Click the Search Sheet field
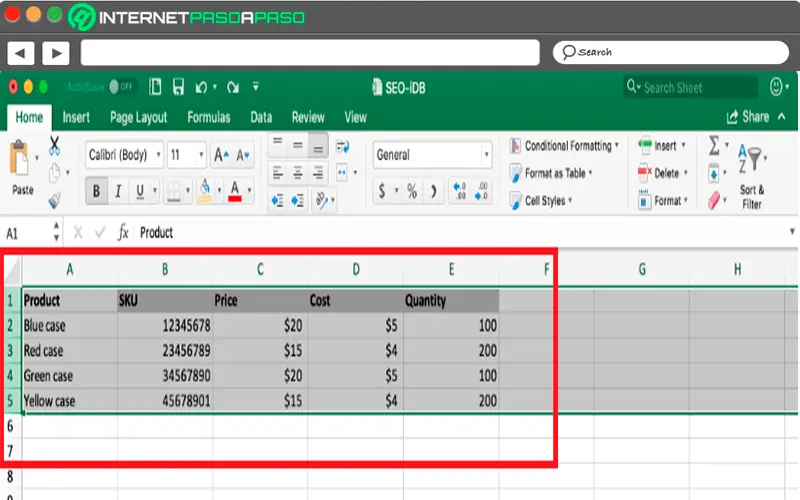 click(x=690, y=87)
